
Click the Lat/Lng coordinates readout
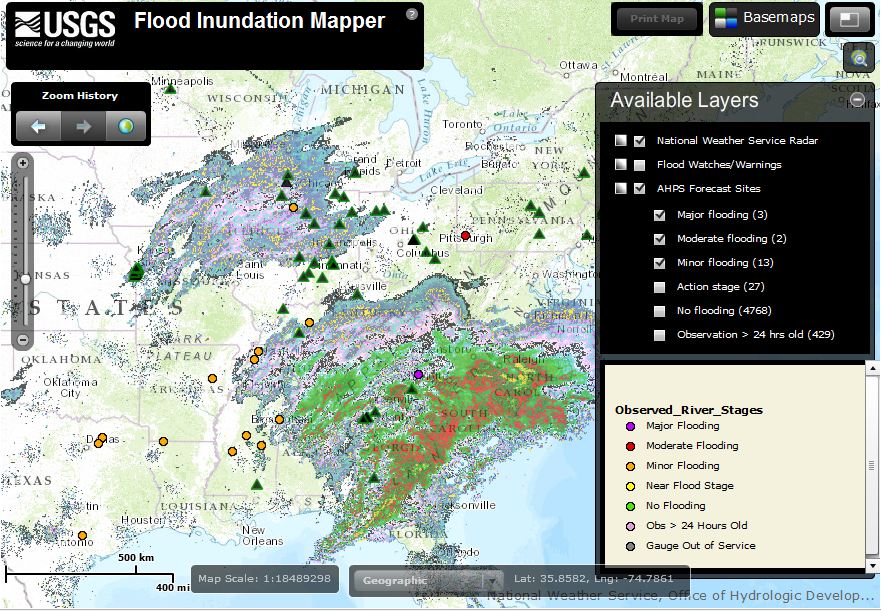click(593, 578)
